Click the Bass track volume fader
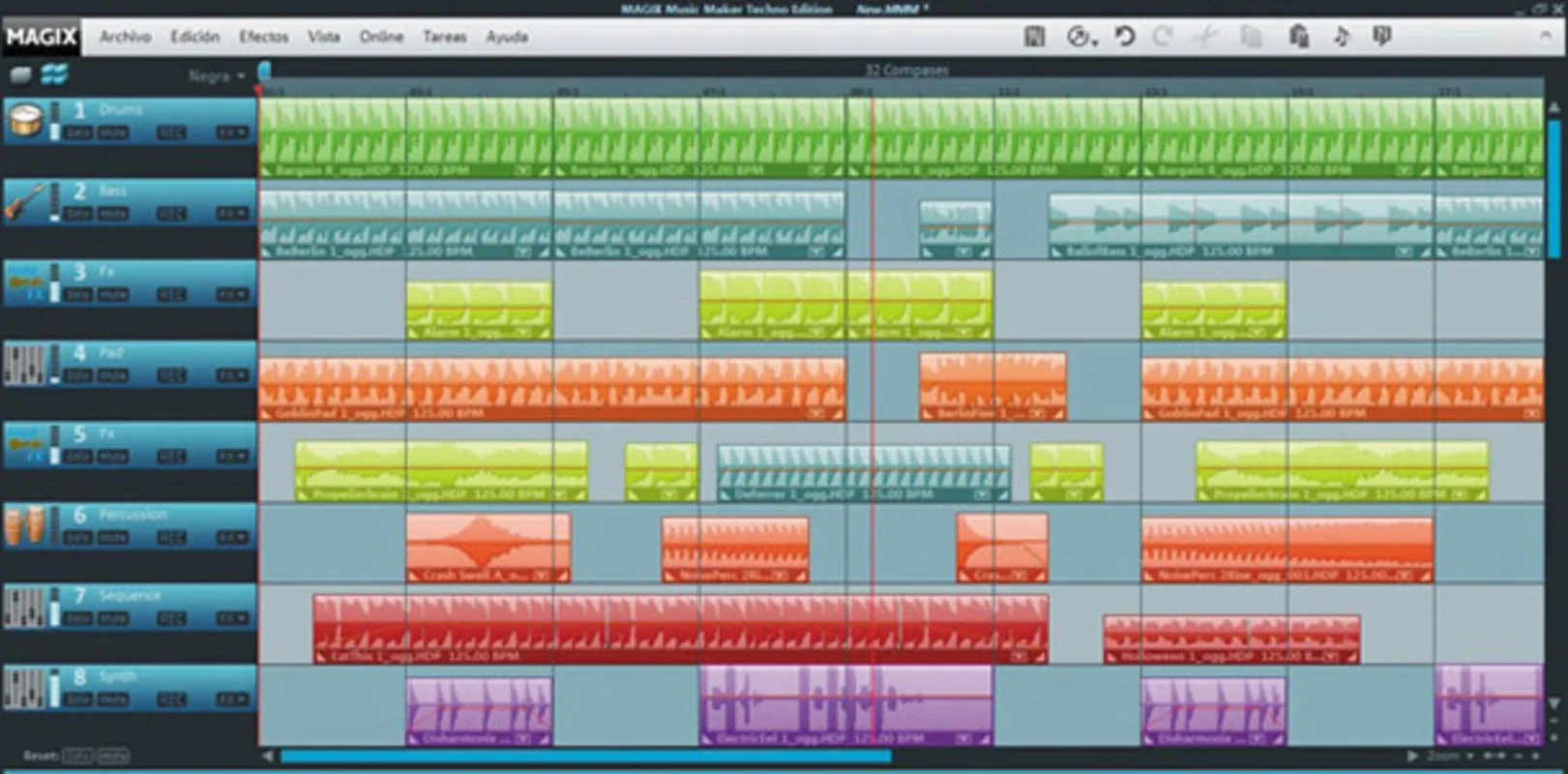This screenshot has height=774, width=1568. tap(54, 203)
